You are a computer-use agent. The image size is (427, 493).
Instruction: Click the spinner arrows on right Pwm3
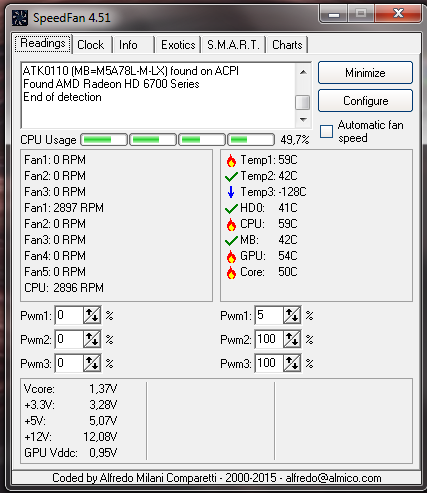(x=292, y=363)
